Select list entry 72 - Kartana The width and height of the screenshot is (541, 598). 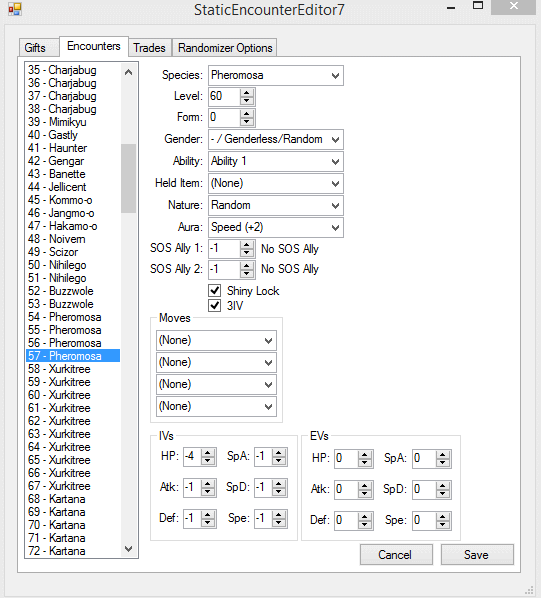tap(73, 551)
